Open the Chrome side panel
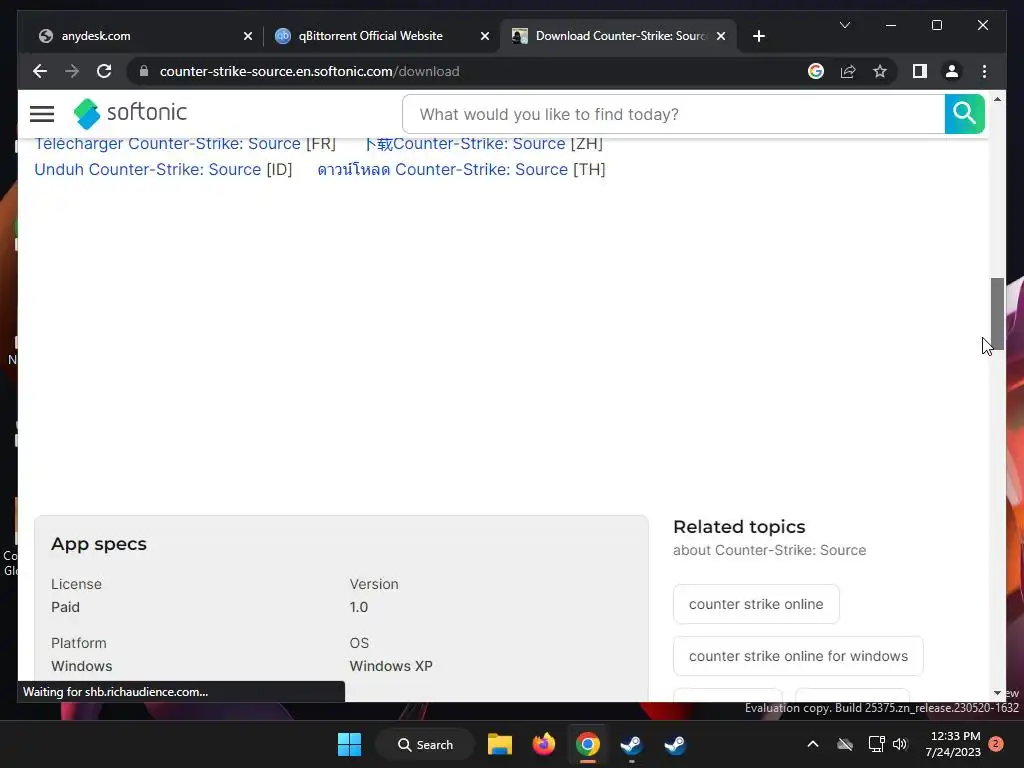 pyautogui.click(x=920, y=71)
